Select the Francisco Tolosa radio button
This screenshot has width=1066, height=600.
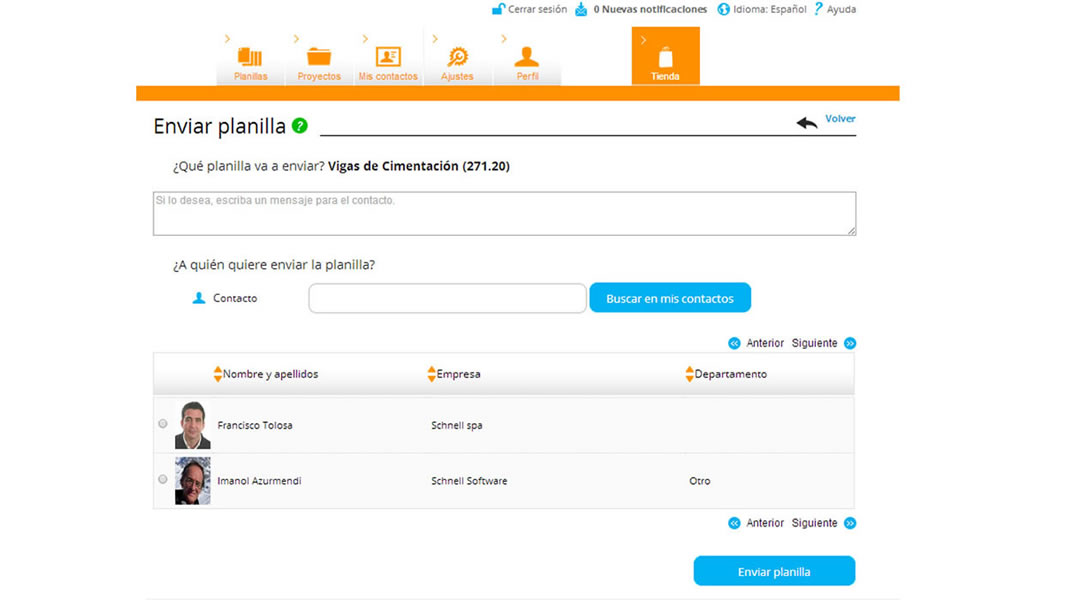162,423
